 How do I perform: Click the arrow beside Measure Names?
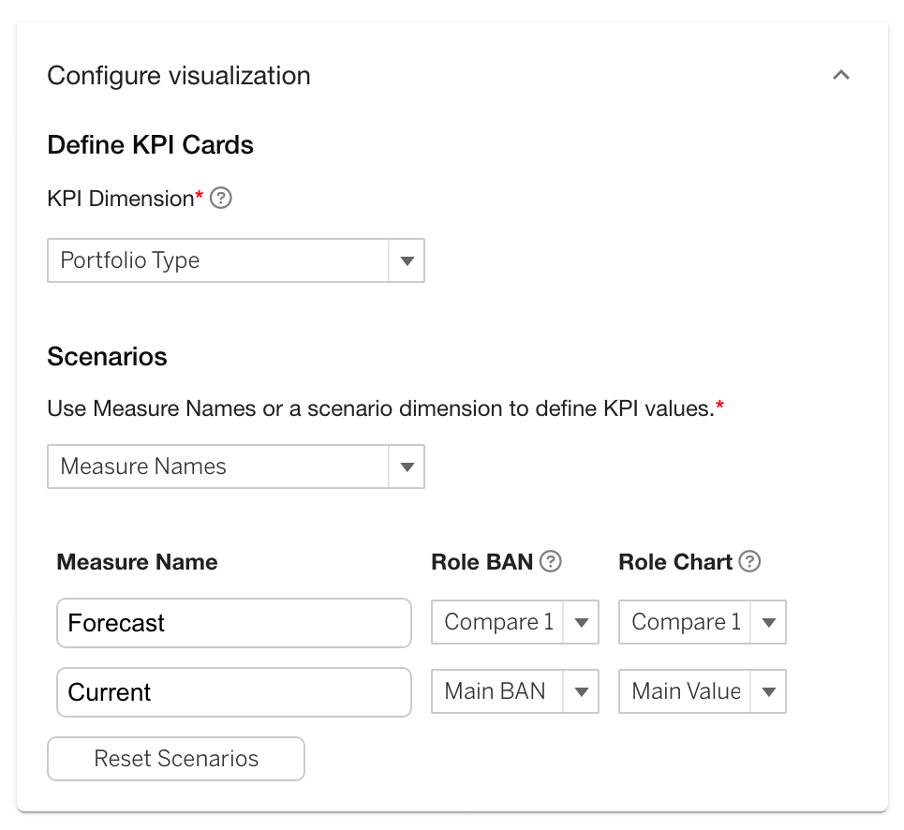407,467
